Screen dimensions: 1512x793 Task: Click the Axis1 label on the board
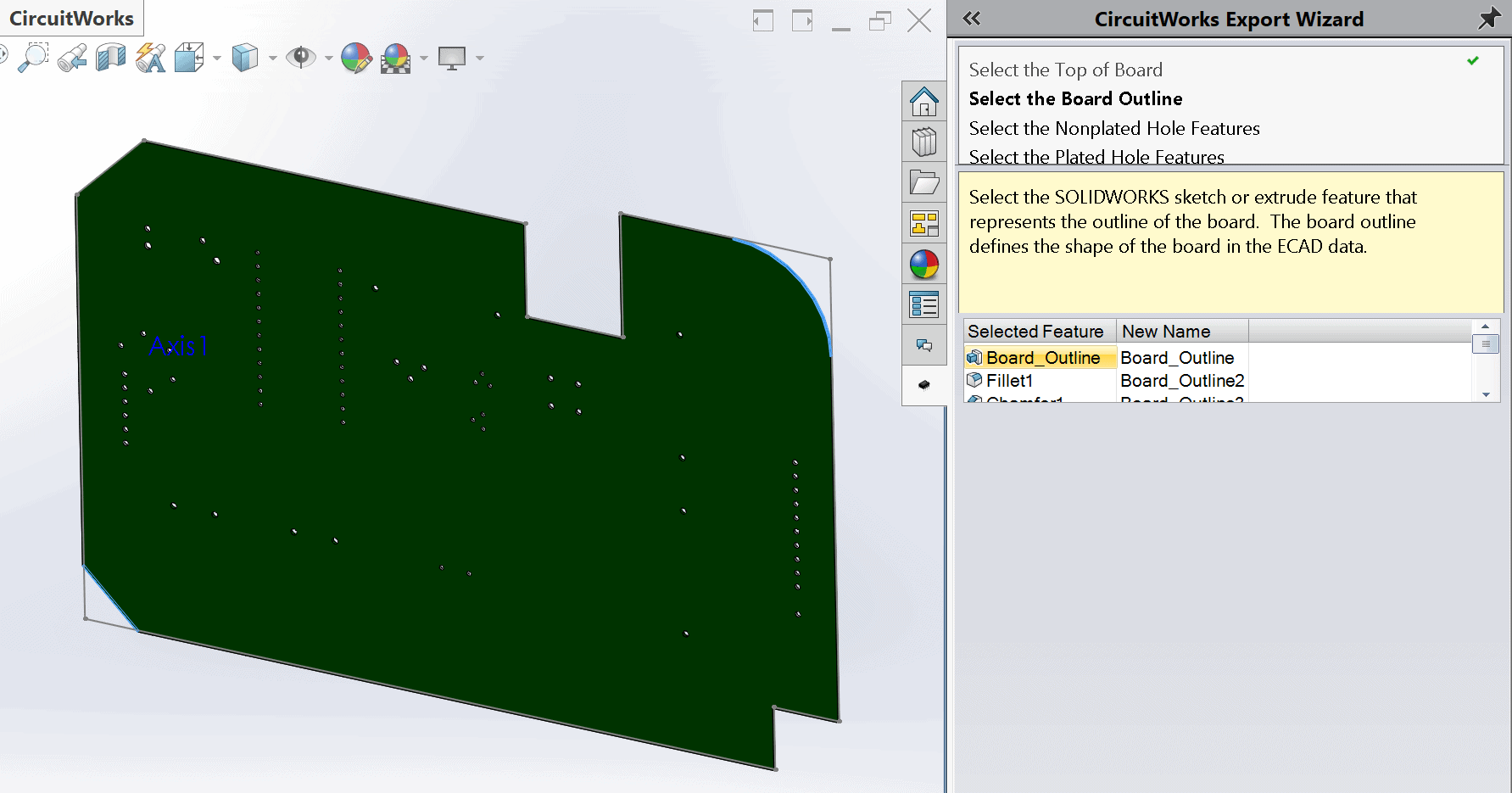pyautogui.click(x=178, y=346)
